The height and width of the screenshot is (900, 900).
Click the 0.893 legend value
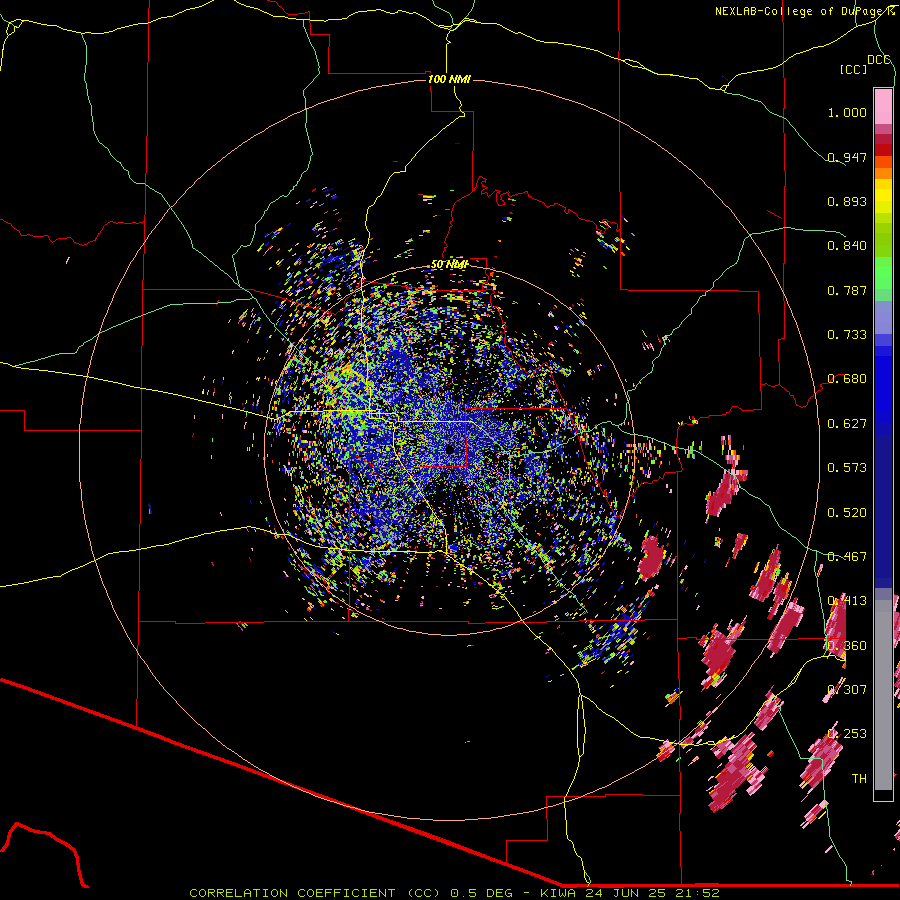[x=847, y=201]
